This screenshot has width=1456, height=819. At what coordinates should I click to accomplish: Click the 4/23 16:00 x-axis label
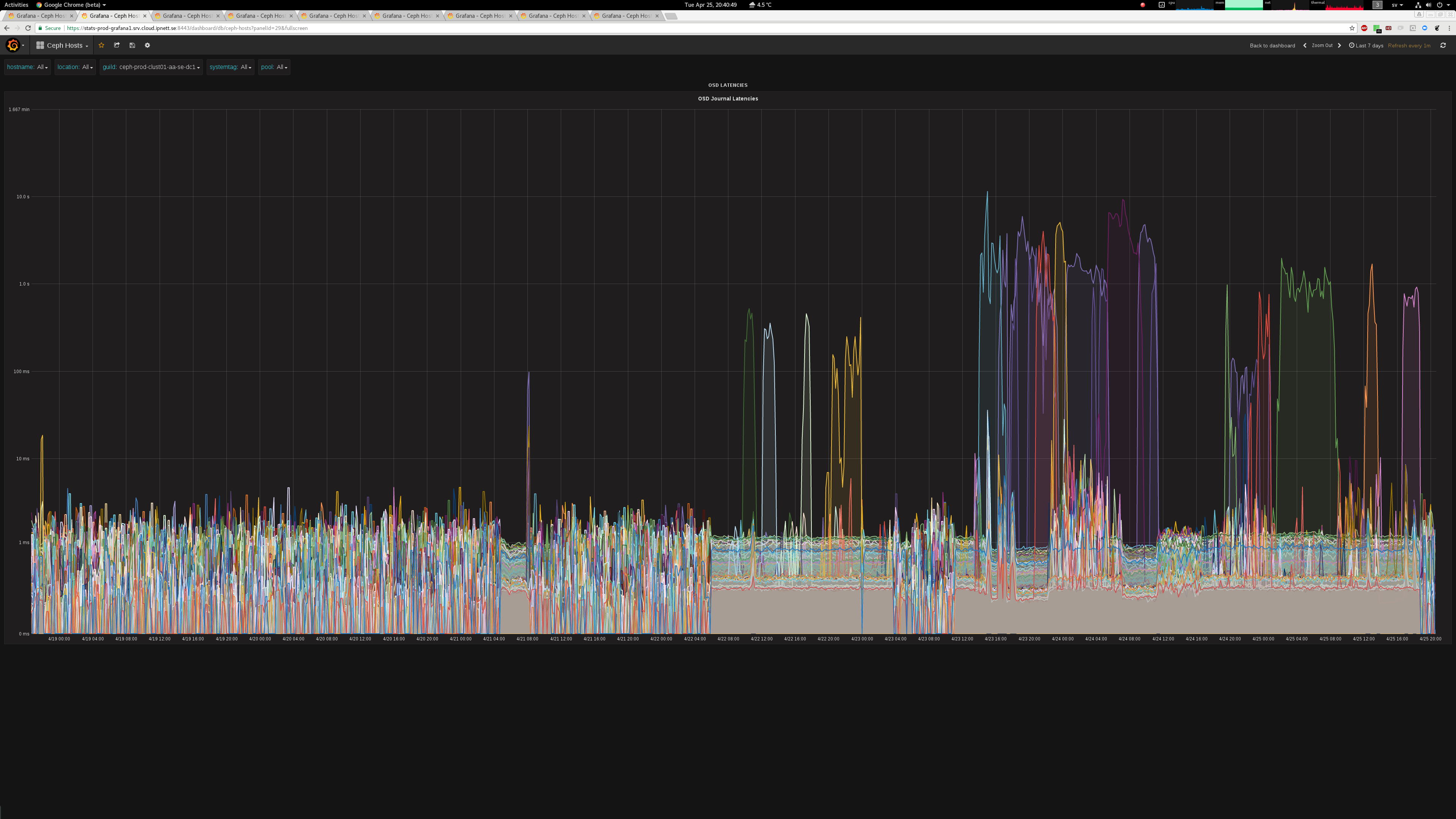coord(995,639)
